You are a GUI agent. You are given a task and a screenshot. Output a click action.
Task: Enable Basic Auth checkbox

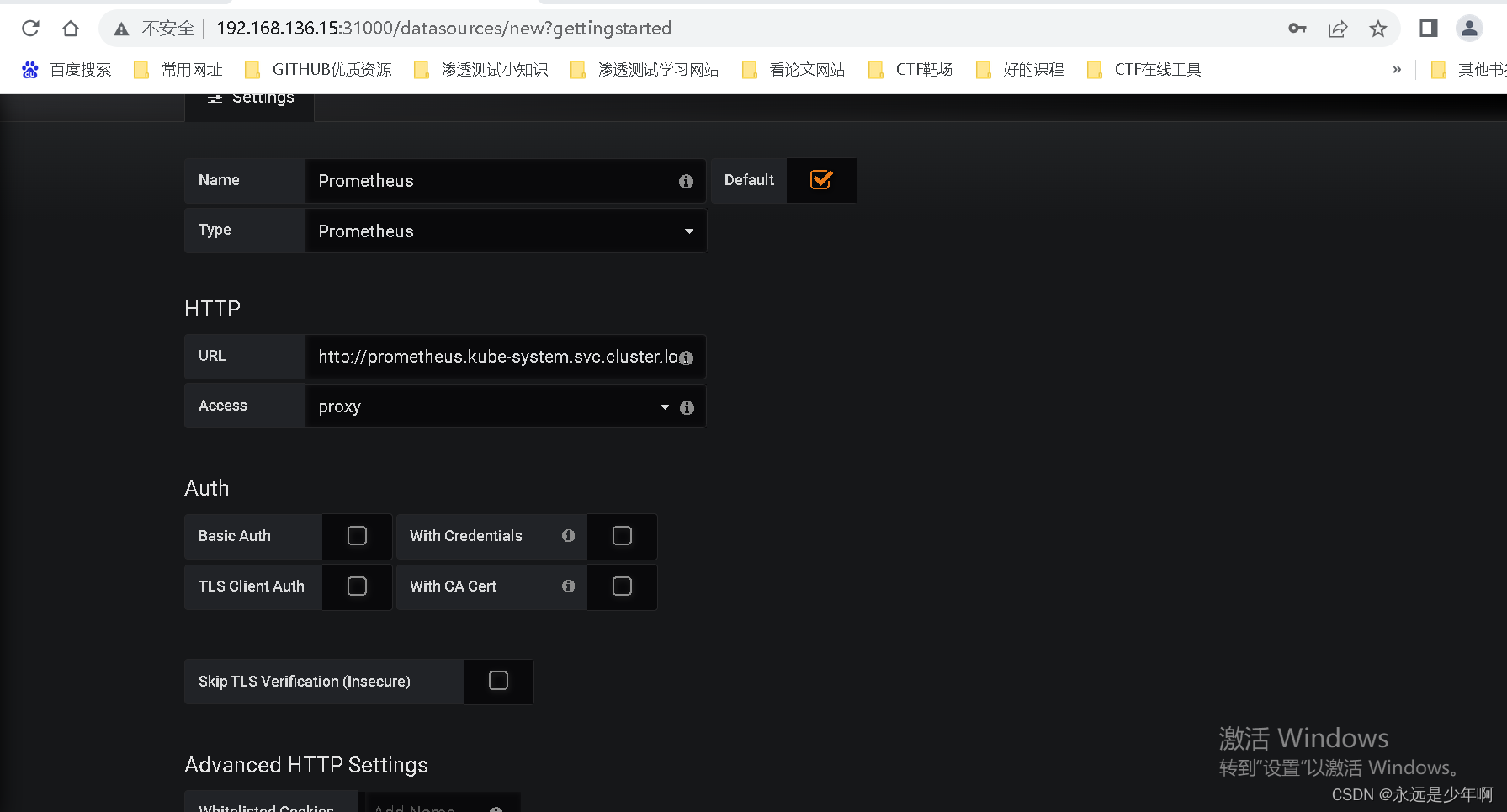point(357,536)
